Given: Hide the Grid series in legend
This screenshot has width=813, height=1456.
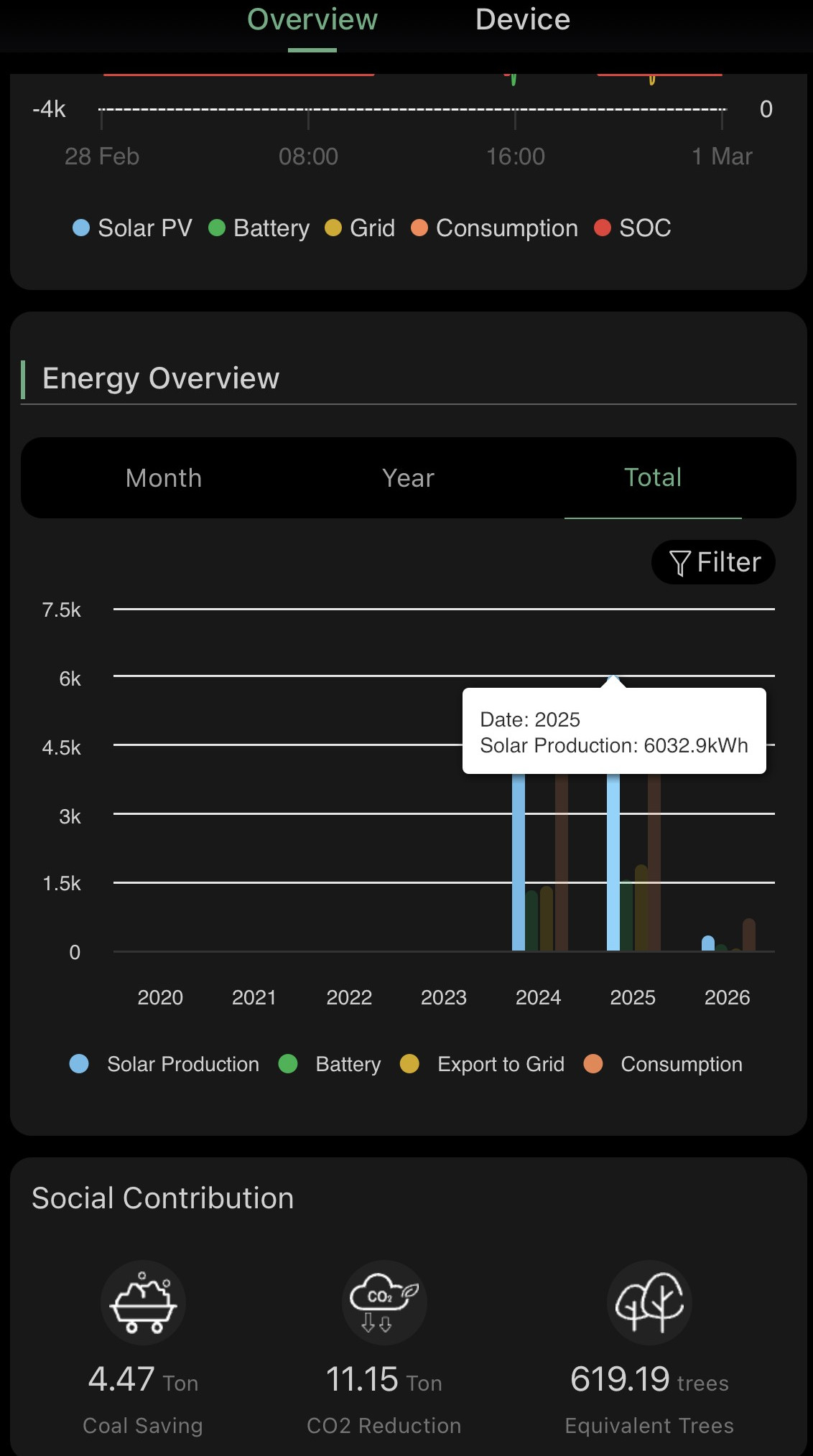Looking at the screenshot, I should [360, 228].
